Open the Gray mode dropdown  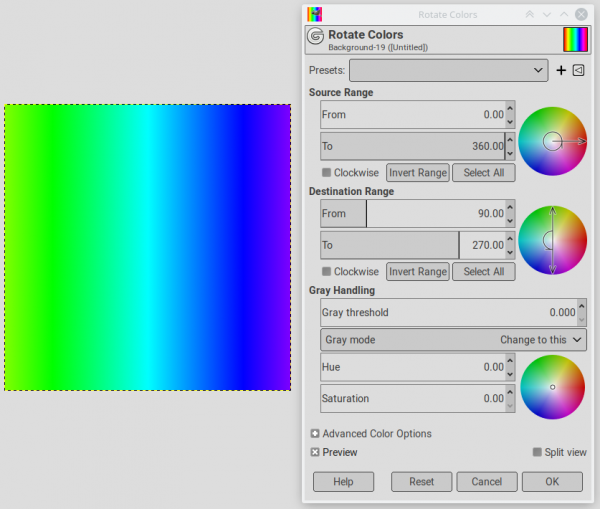pyautogui.click(x=453, y=340)
